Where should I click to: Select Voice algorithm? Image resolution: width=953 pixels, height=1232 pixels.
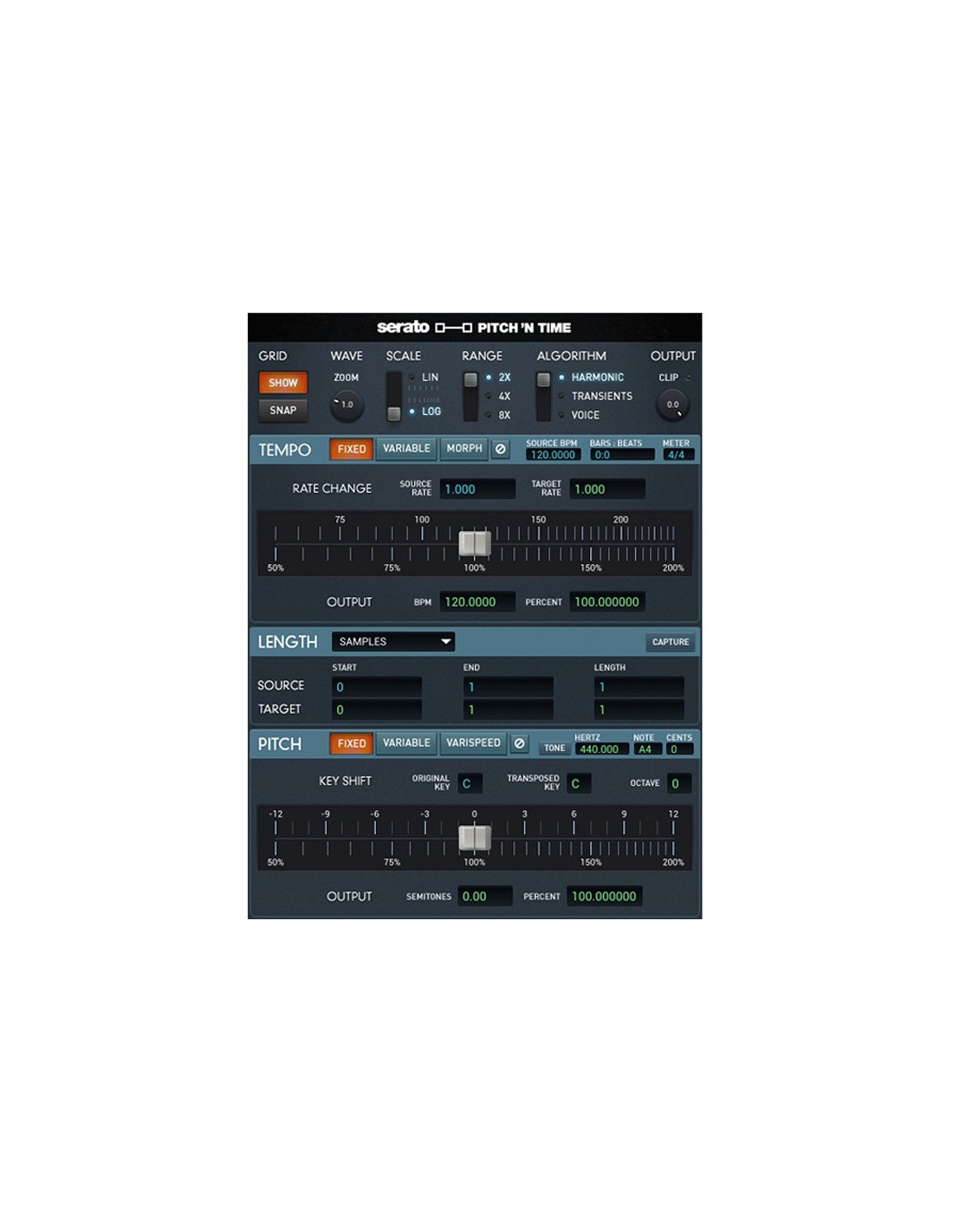585,416
